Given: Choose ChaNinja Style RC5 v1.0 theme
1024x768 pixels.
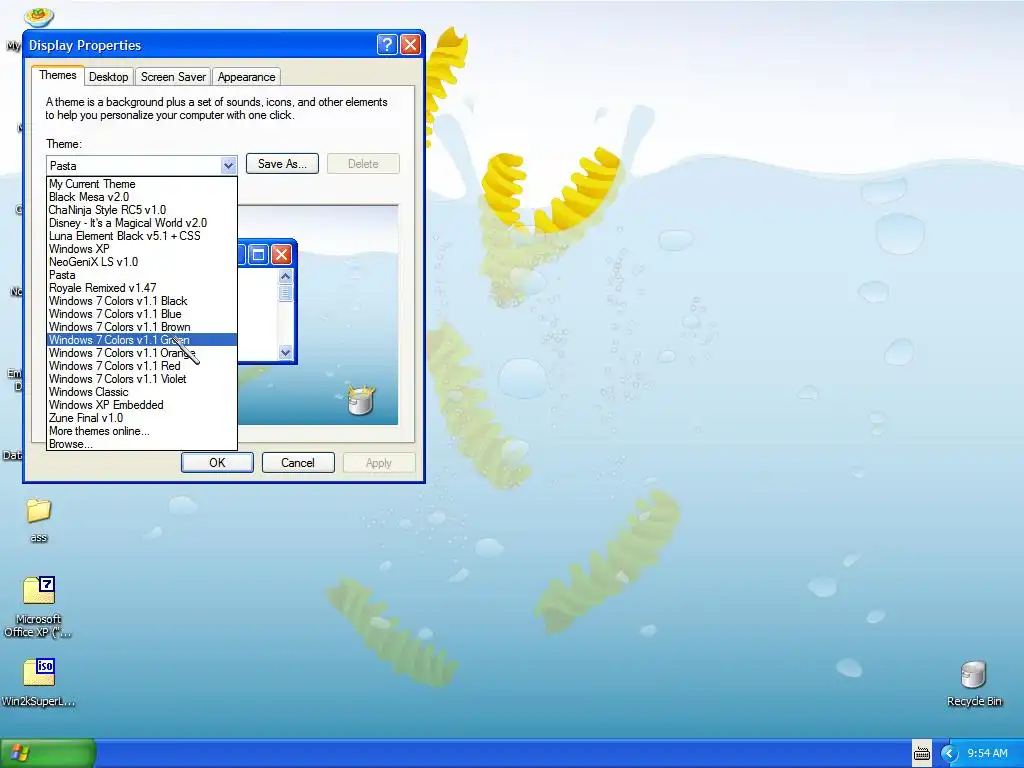Looking at the screenshot, I should pyautogui.click(x=142, y=210).
